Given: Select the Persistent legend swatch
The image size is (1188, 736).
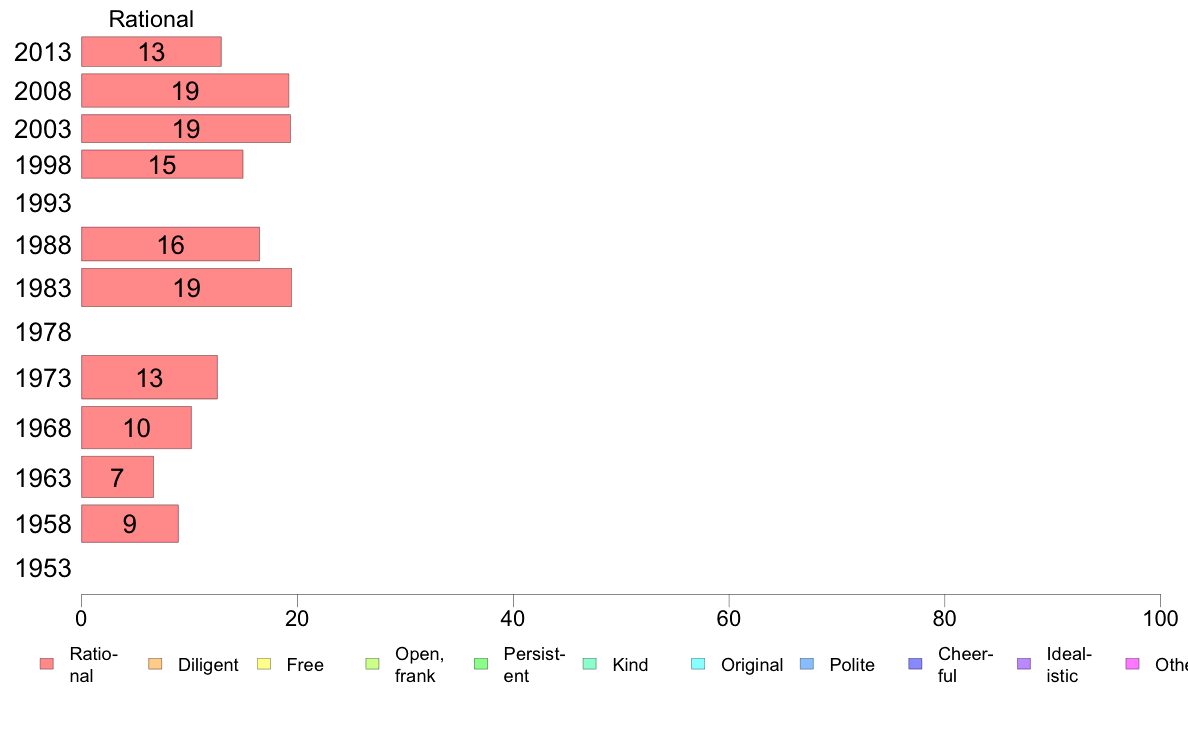Looking at the screenshot, I should [481, 664].
